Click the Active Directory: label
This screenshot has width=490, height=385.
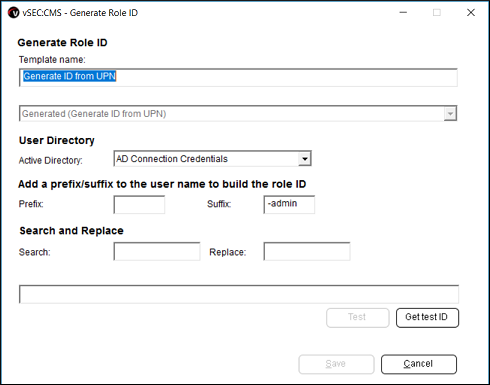(x=50, y=160)
